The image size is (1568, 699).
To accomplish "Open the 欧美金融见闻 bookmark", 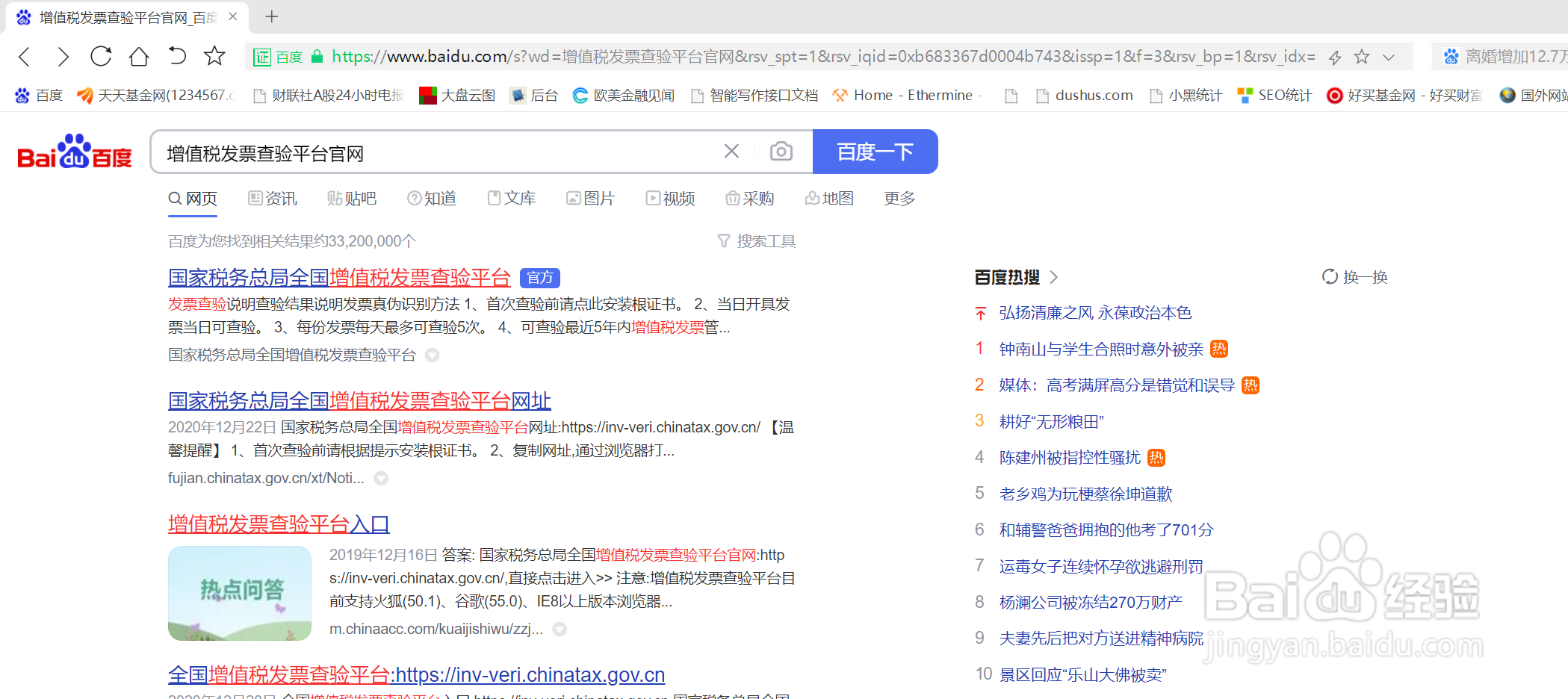I will (x=624, y=96).
